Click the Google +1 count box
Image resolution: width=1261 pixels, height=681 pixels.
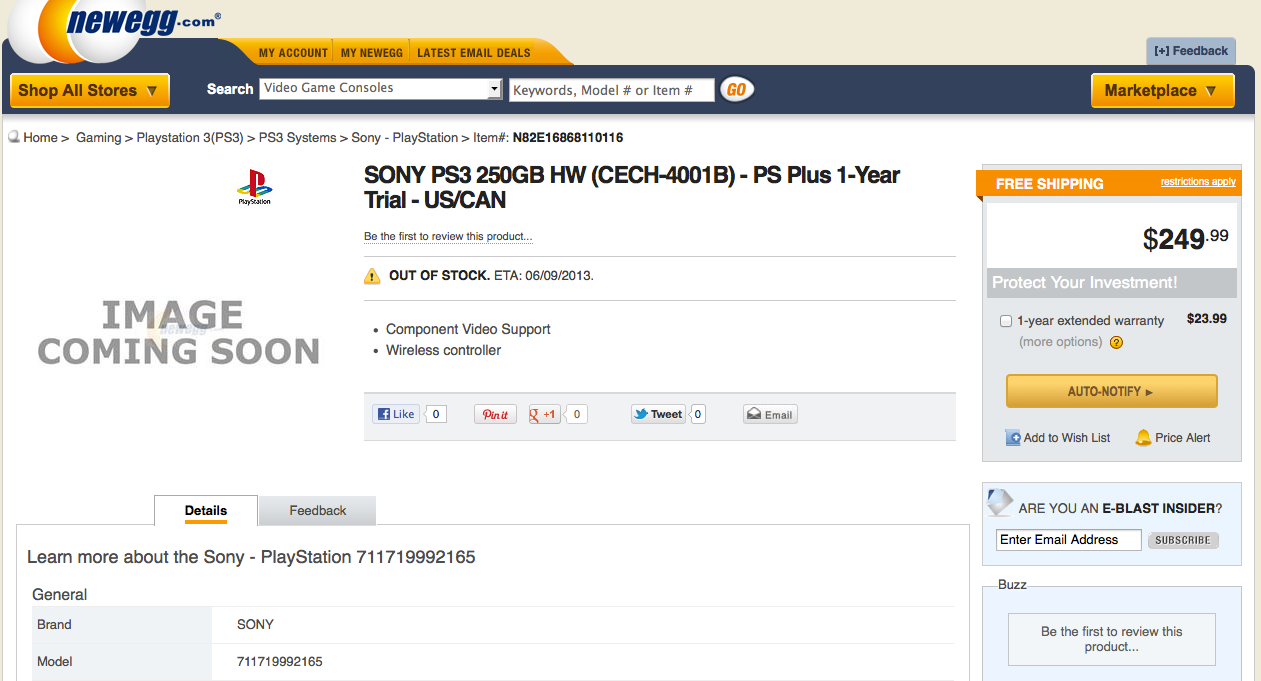tap(577, 414)
